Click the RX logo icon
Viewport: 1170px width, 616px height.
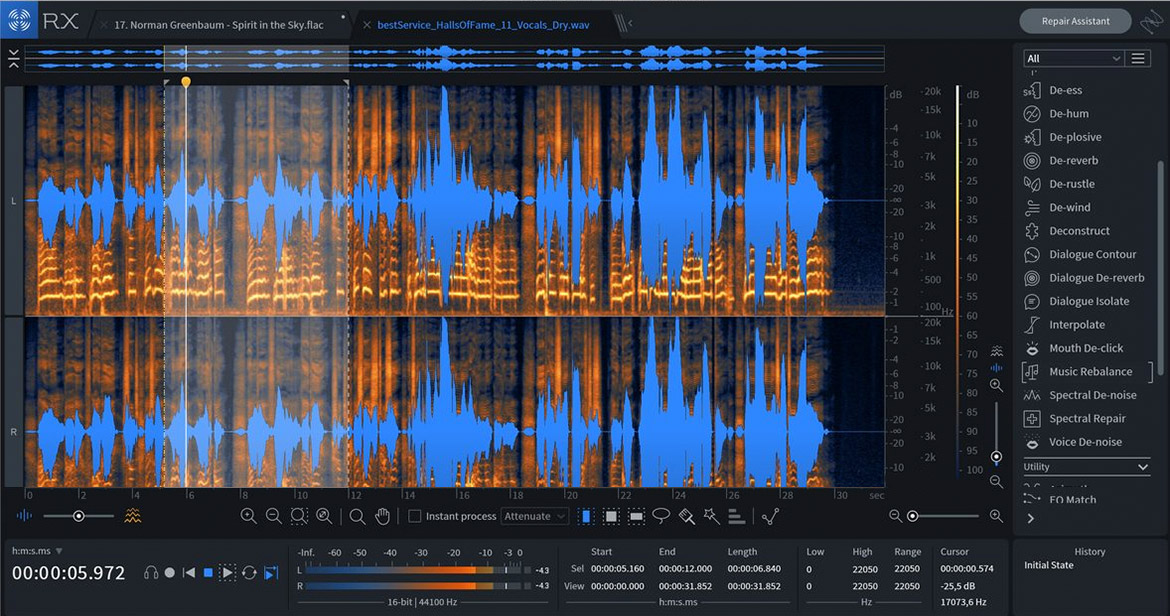(19, 20)
